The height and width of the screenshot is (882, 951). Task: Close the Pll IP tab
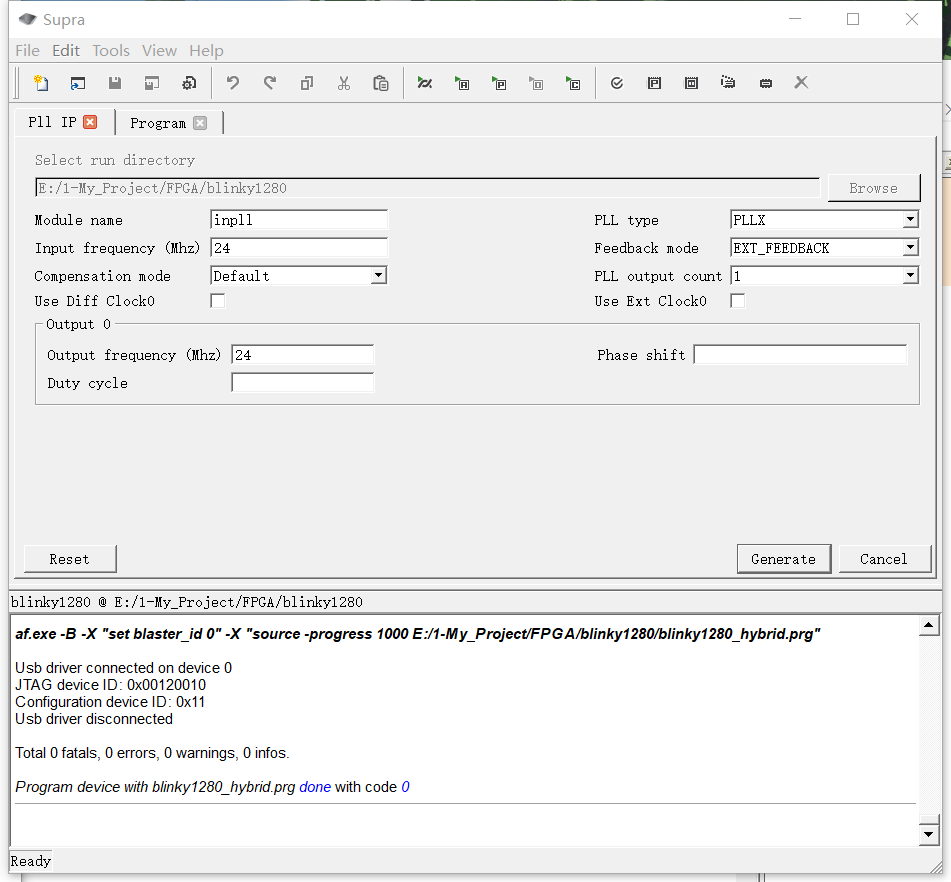(90, 122)
